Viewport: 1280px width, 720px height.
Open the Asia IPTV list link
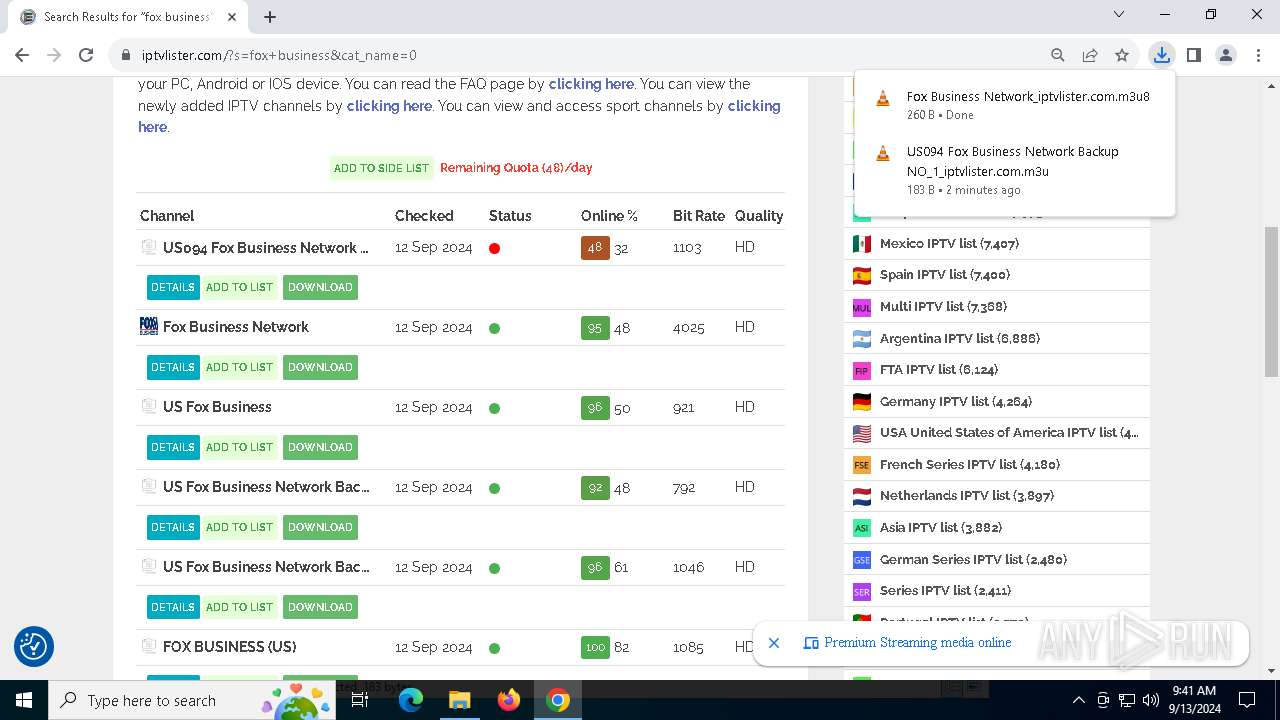[x=941, y=528]
